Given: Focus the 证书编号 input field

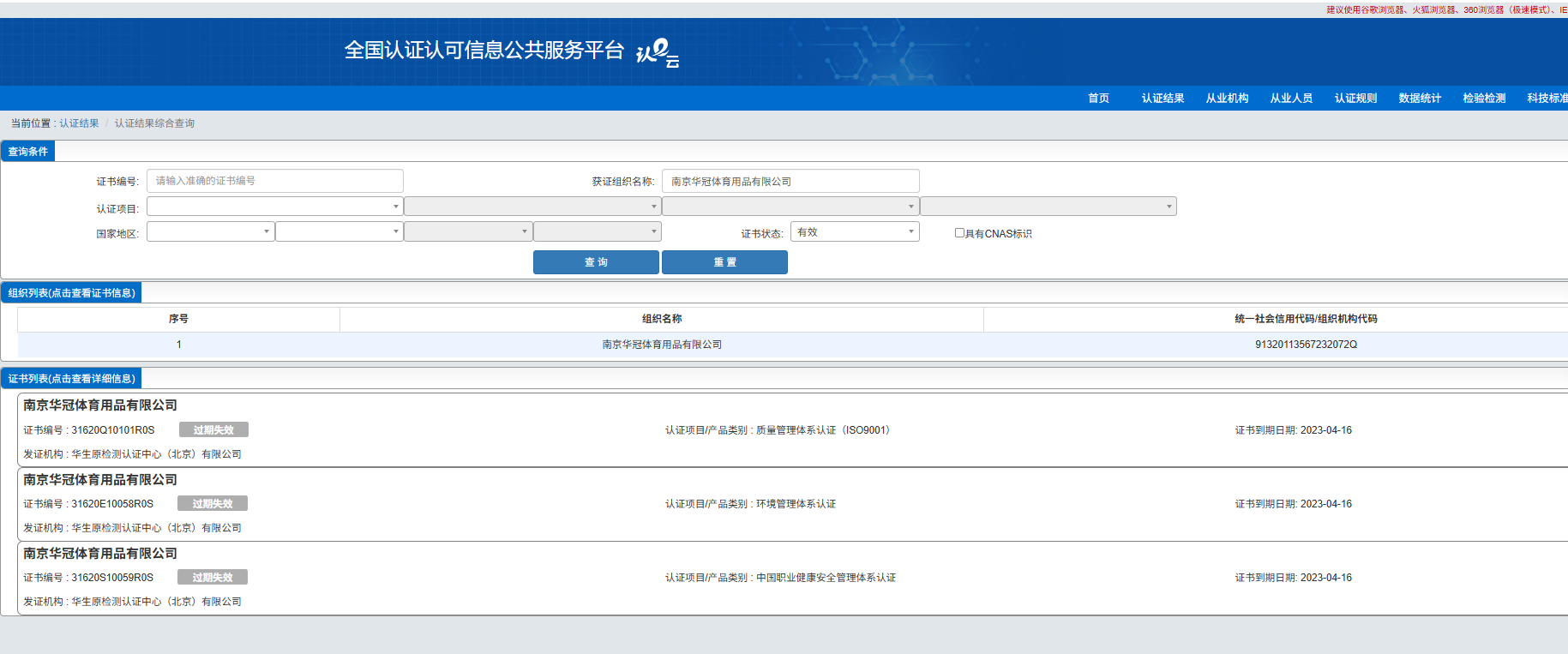Looking at the screenshot, I should click(x=274, y=181).
